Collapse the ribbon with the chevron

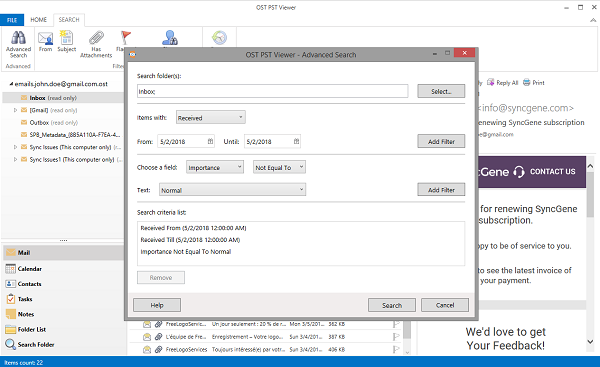click(593, 20)
